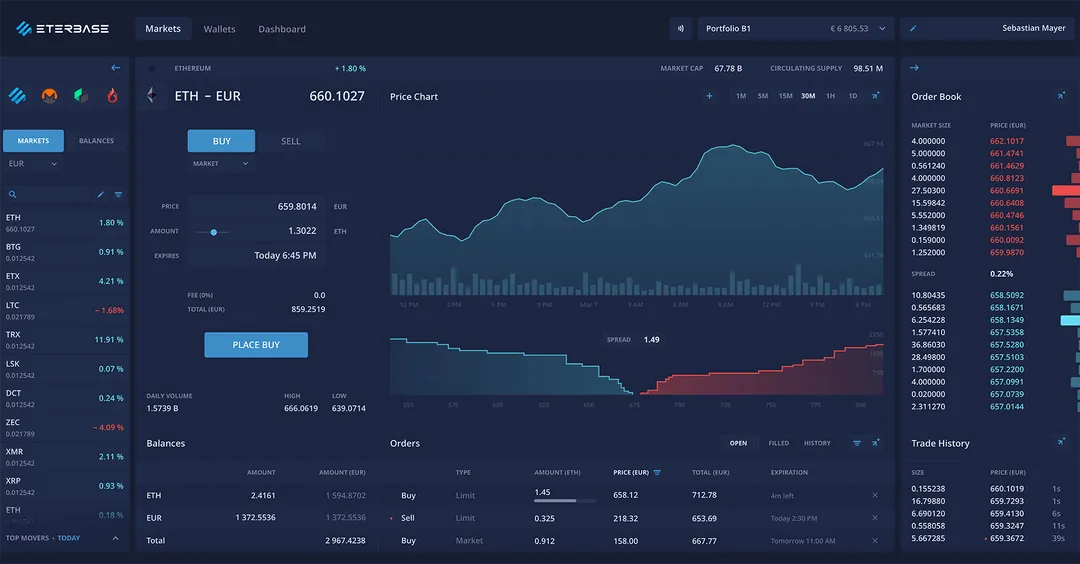Click the 662.1017 ask price in Order Book

pyautogui.click(x=1007, y=141)
